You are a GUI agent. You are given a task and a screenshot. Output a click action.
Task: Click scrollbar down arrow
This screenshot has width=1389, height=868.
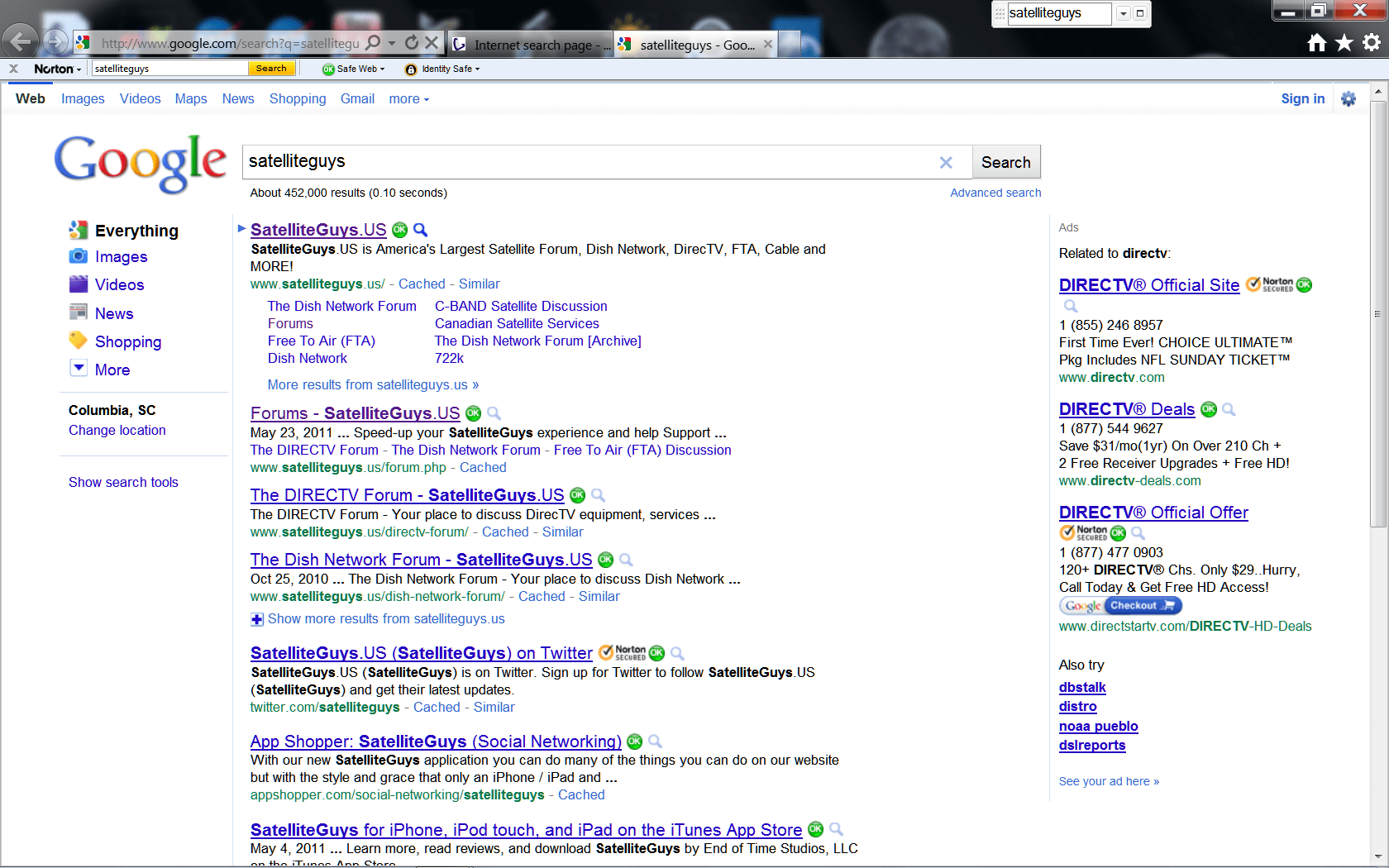pos(1377,857)
